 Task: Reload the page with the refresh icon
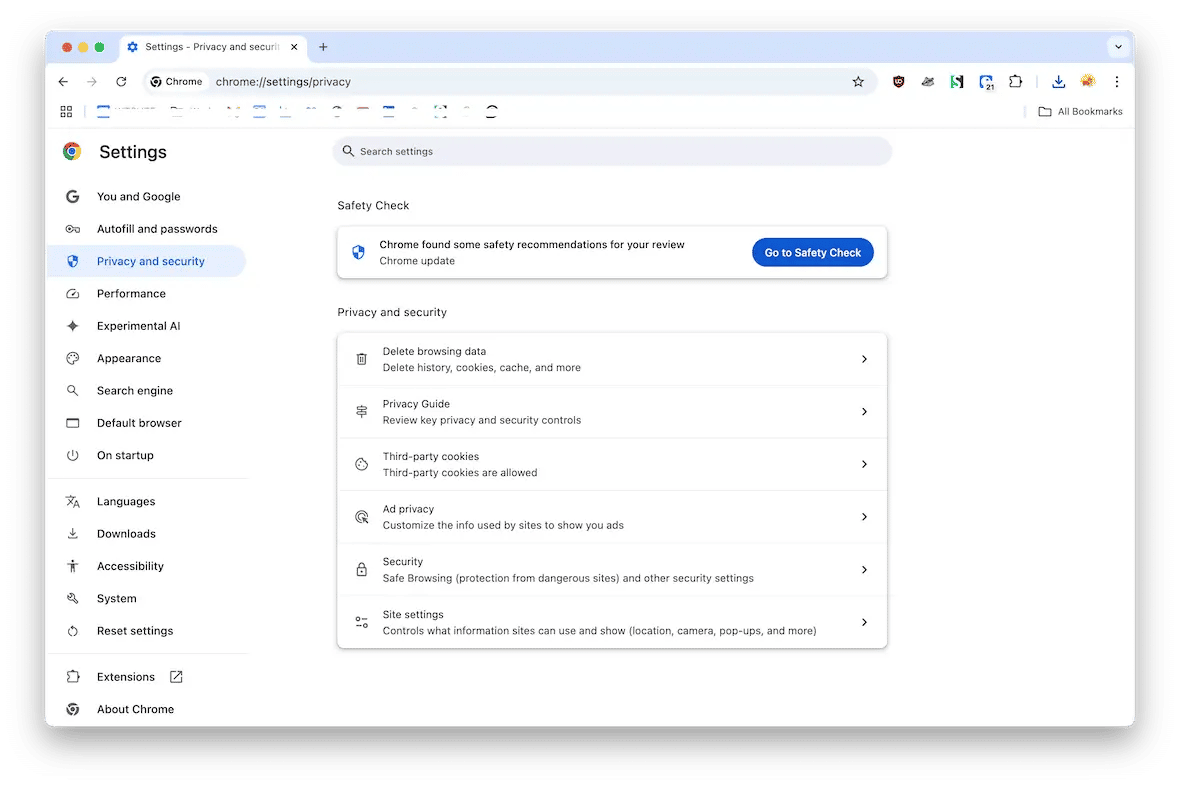click(121, 82)
